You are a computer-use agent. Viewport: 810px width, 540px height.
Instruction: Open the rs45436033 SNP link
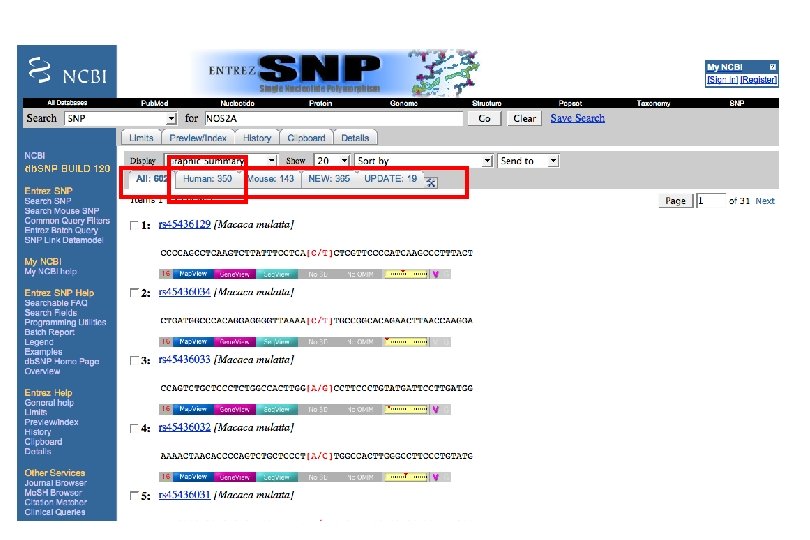coord(184,360)
